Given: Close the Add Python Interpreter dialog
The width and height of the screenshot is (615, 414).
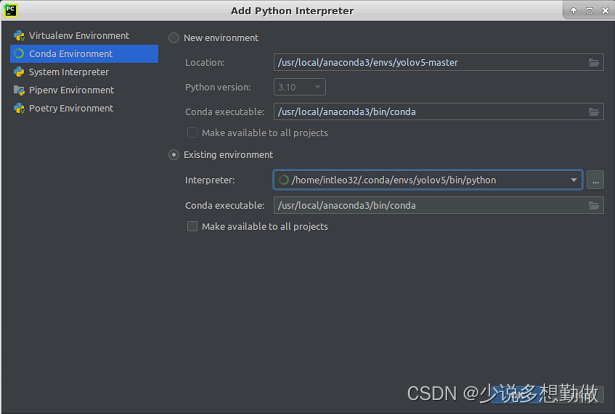Looking at the screenshot, I should point(605,11).
